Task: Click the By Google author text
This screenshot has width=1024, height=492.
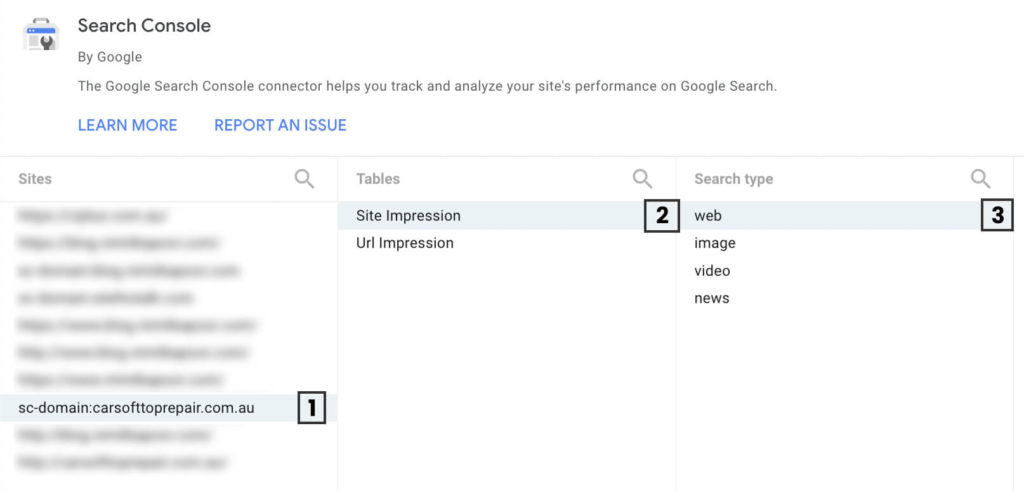Action: (x=110, y=57)
